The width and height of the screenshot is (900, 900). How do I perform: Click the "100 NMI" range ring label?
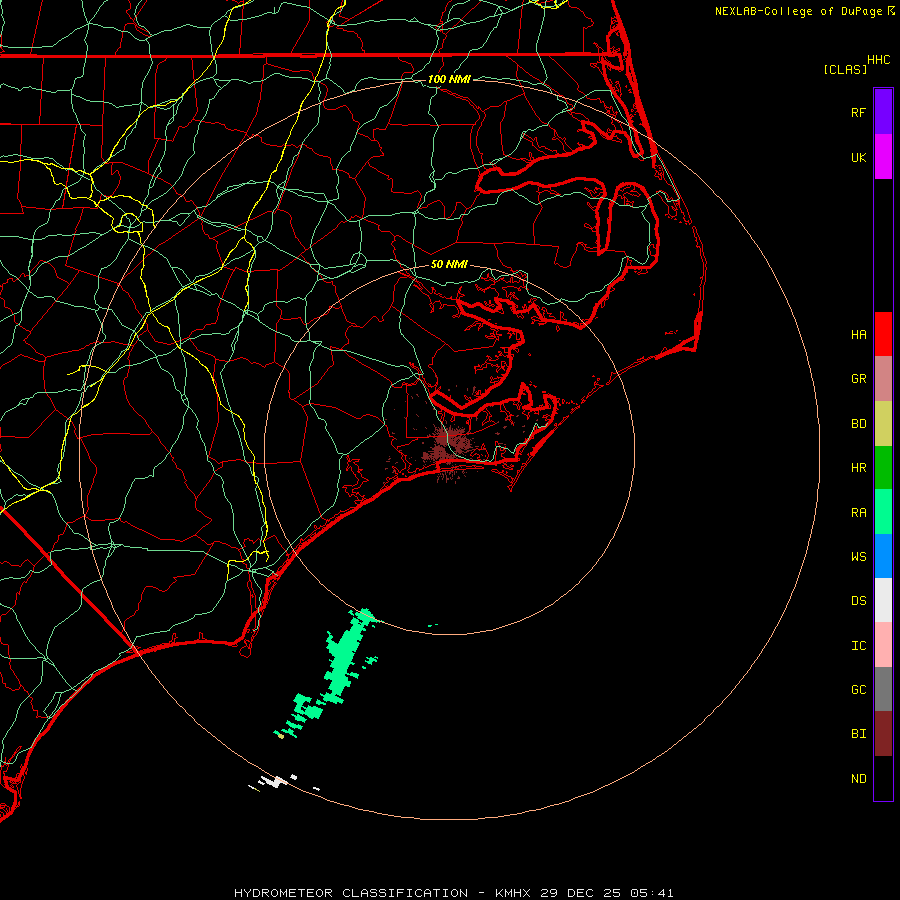click(449, 79)
